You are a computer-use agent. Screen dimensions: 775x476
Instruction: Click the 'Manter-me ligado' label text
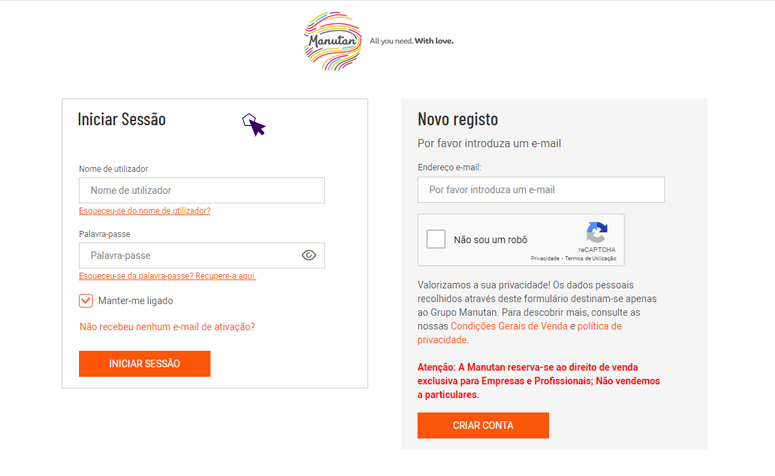click(x=135, y=301)
